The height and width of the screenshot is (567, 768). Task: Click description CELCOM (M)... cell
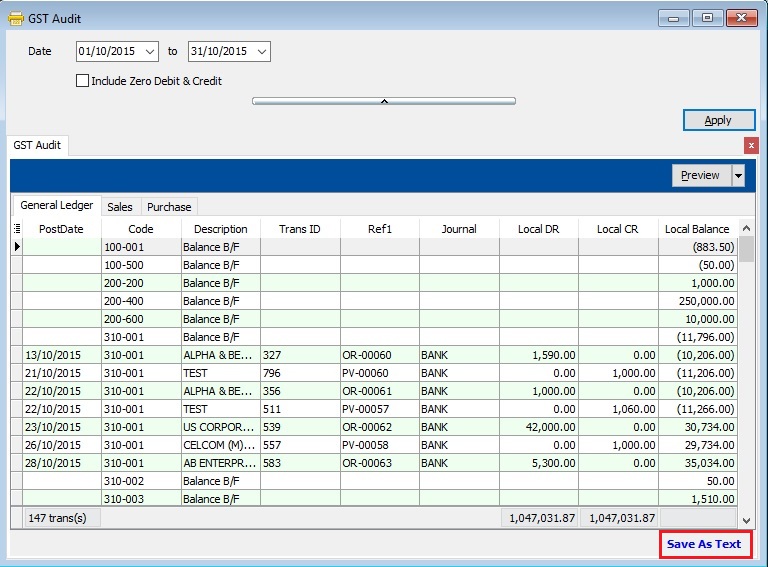tap(220, 445)
